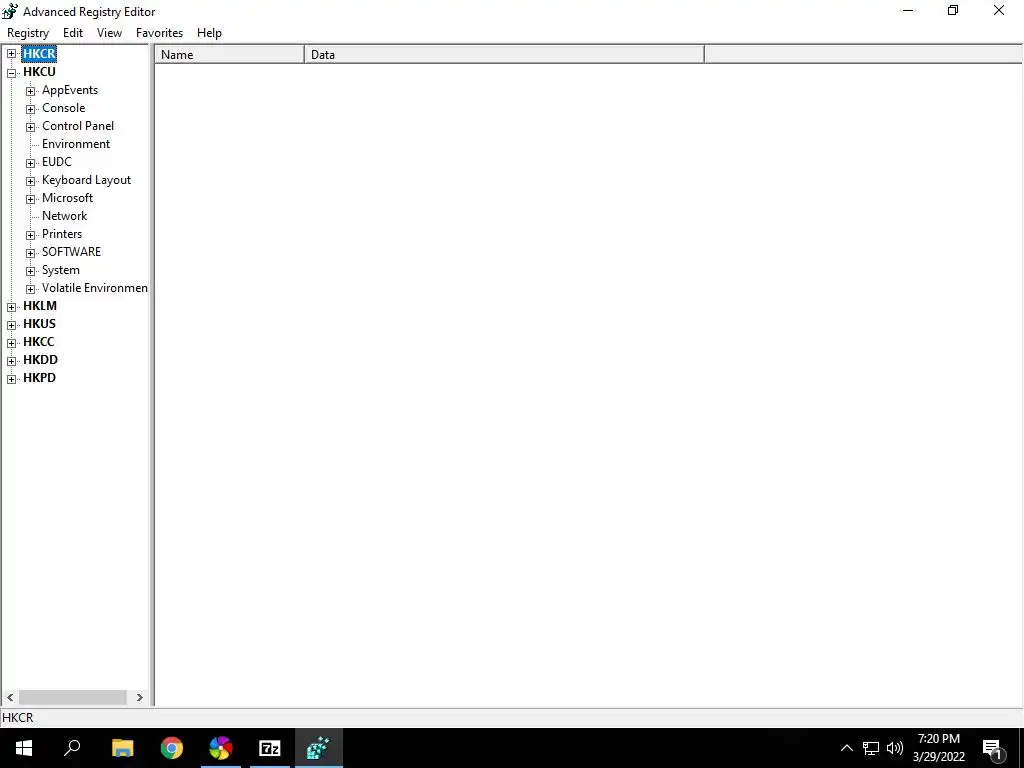Open the View menu
Image resolution: width=1024 pixels, height=768 pixels.
(x=109, y=33)
